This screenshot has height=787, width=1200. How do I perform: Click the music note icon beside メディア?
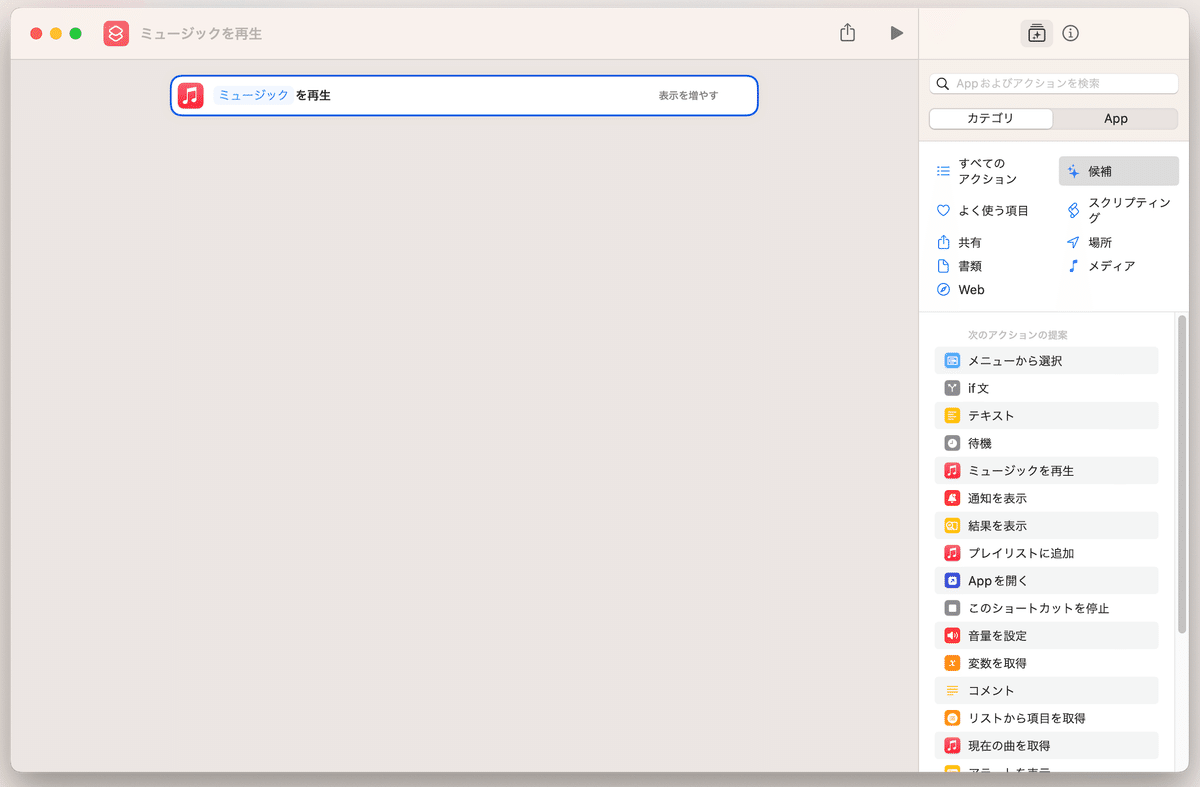(x=1073, y=266)
